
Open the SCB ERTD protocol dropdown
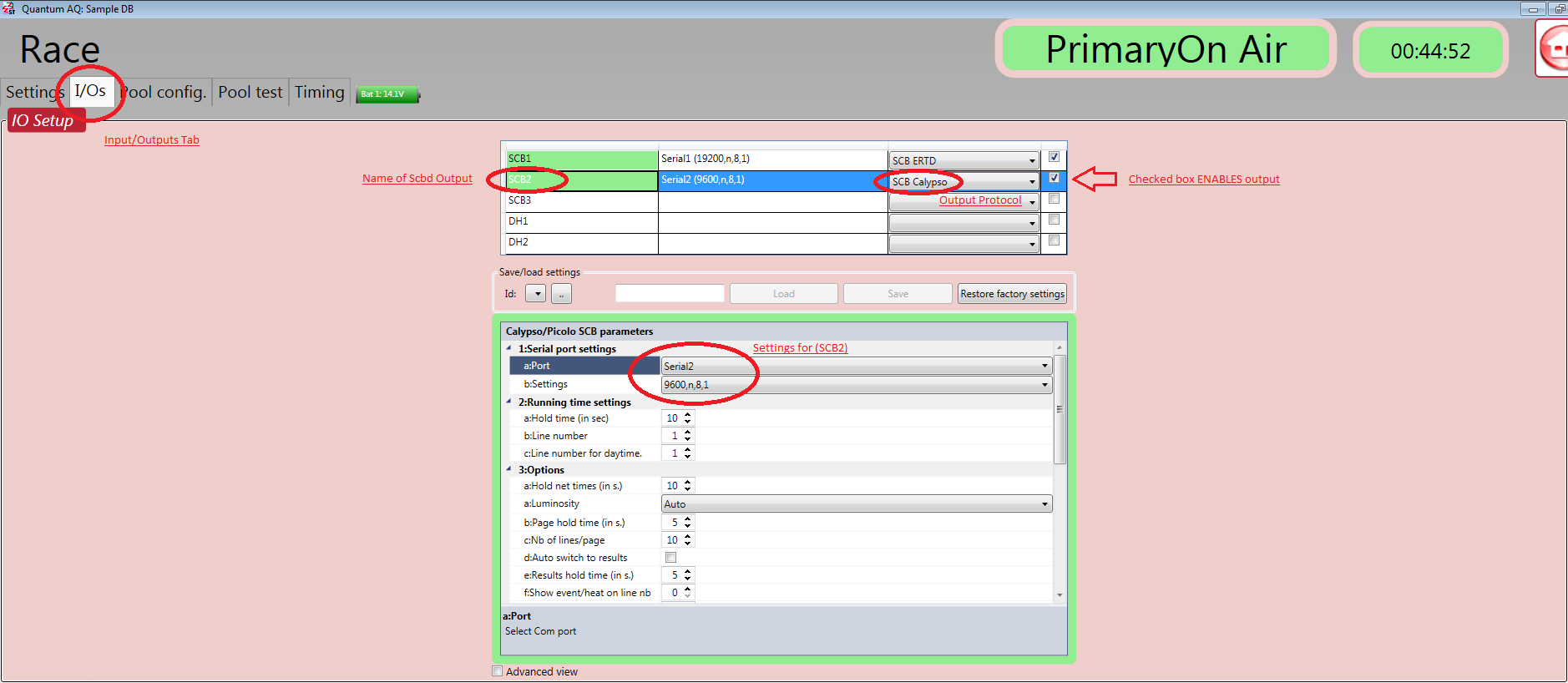click(1032, 160)
